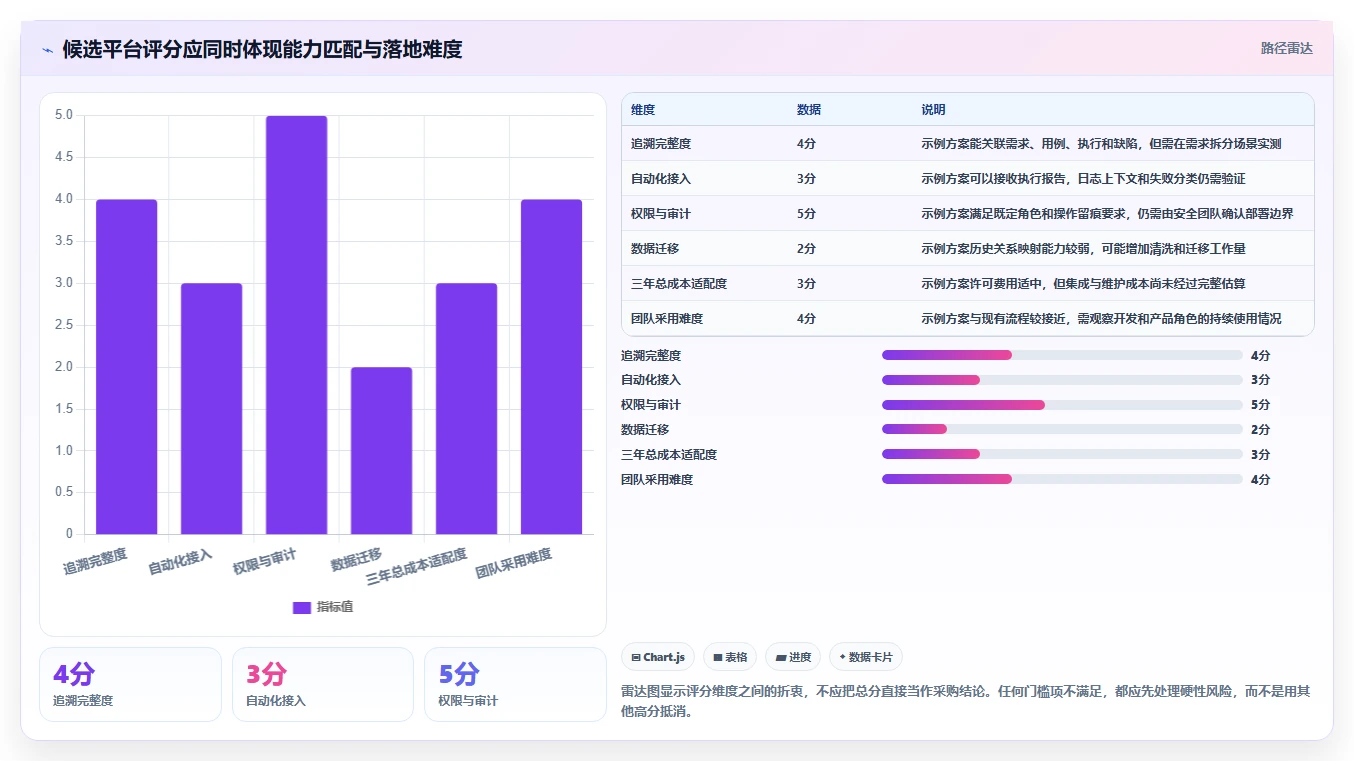Click the Chart.js tag label
Screen dimensions: 1354x761
(664, 657)
